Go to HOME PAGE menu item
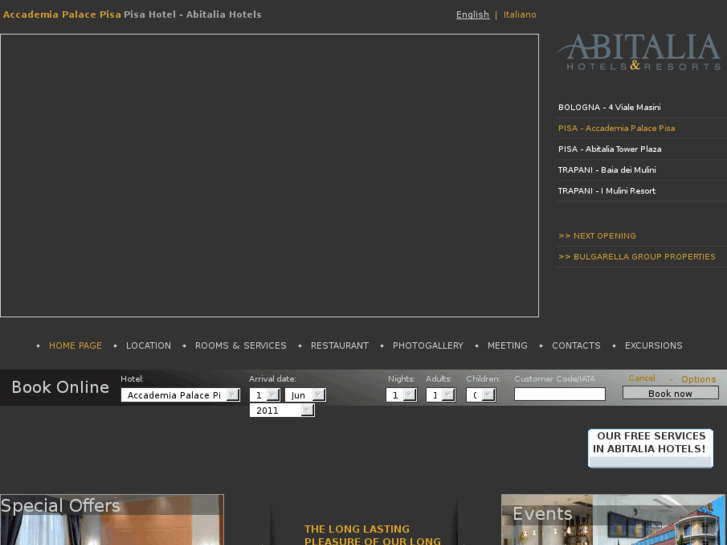727x545 pixels. point(75,346)
